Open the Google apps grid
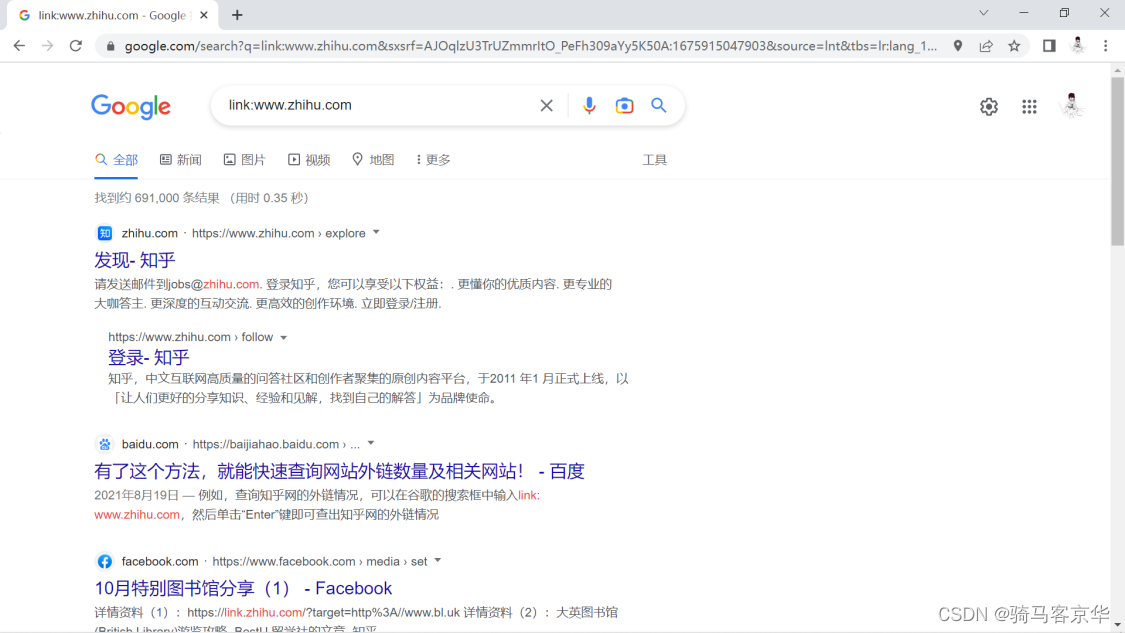Image resolution: width=1125 pixels, height=633 pixels. pos(1030,106)
